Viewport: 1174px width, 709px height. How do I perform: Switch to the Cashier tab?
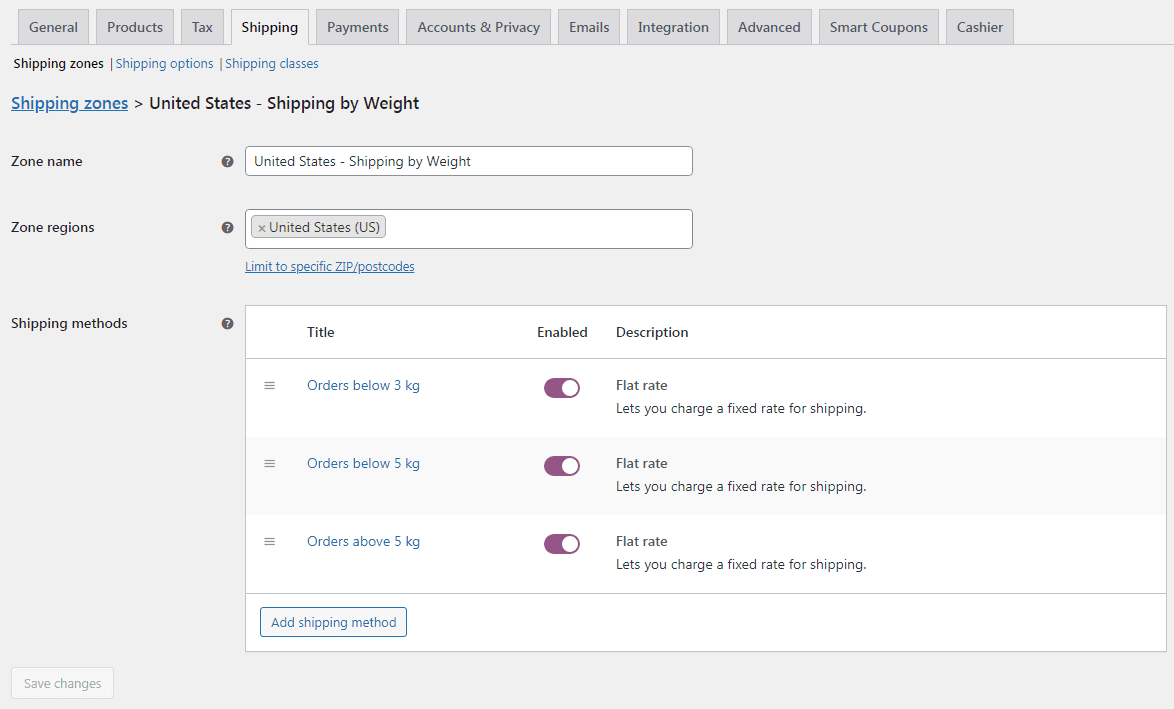[x=979, y=27]
